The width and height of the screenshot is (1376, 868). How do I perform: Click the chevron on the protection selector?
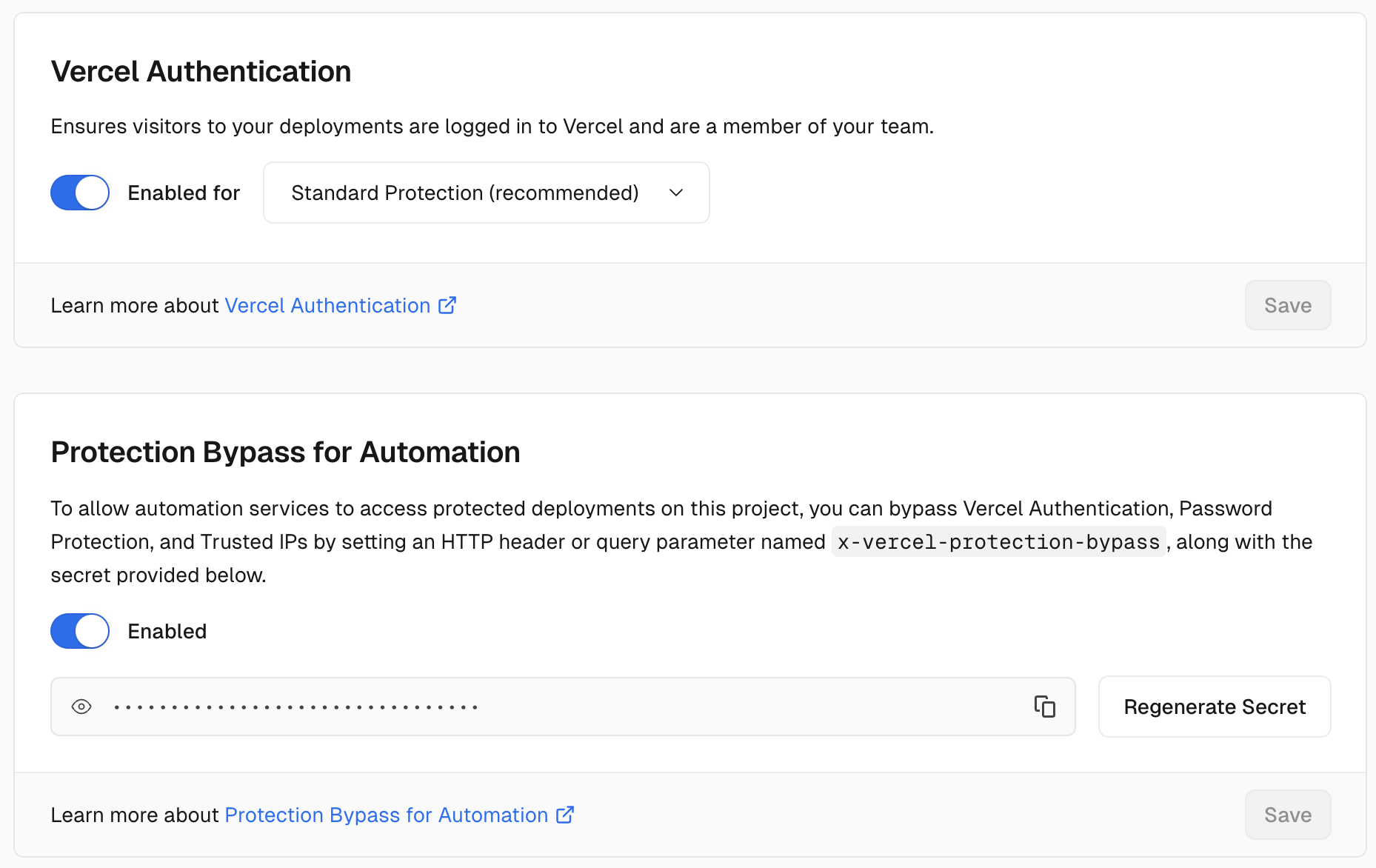676,193
